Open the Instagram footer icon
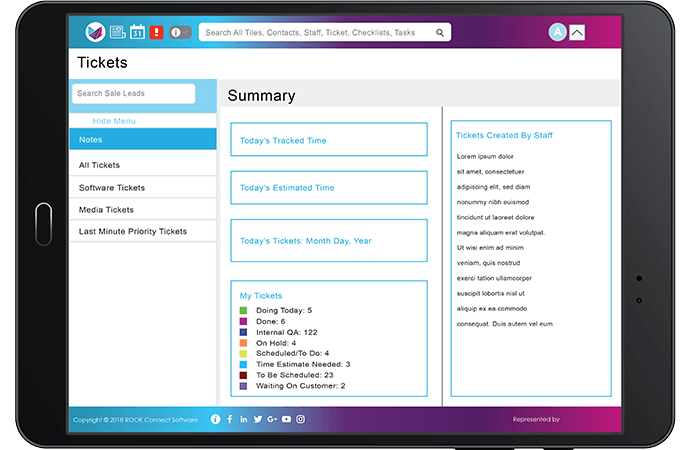The image size is (690, 450). tap(301, 419)
